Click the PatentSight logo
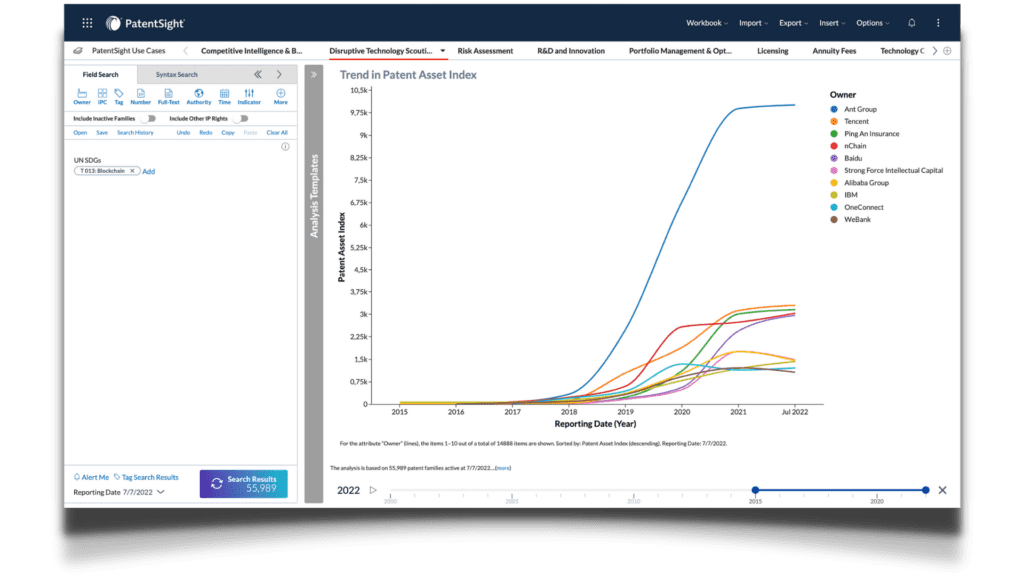This screenshot has height=576, width=1024. click(x=146, y=24)
